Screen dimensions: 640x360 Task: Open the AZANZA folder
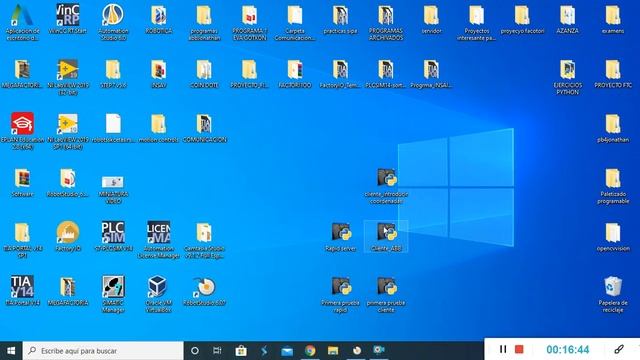(567, 19)
